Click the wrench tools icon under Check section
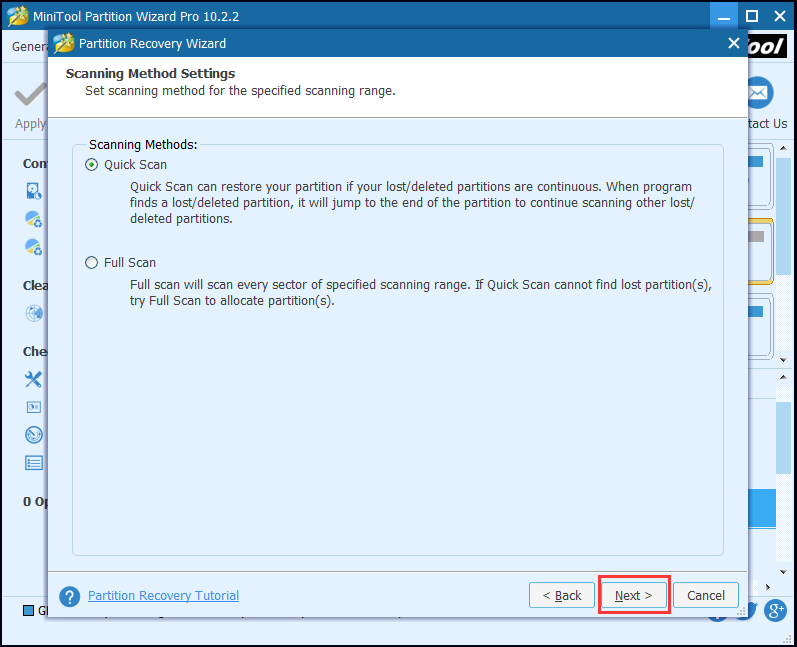Image resolution: width=797 pixels, height=647 pixels. 34,379
